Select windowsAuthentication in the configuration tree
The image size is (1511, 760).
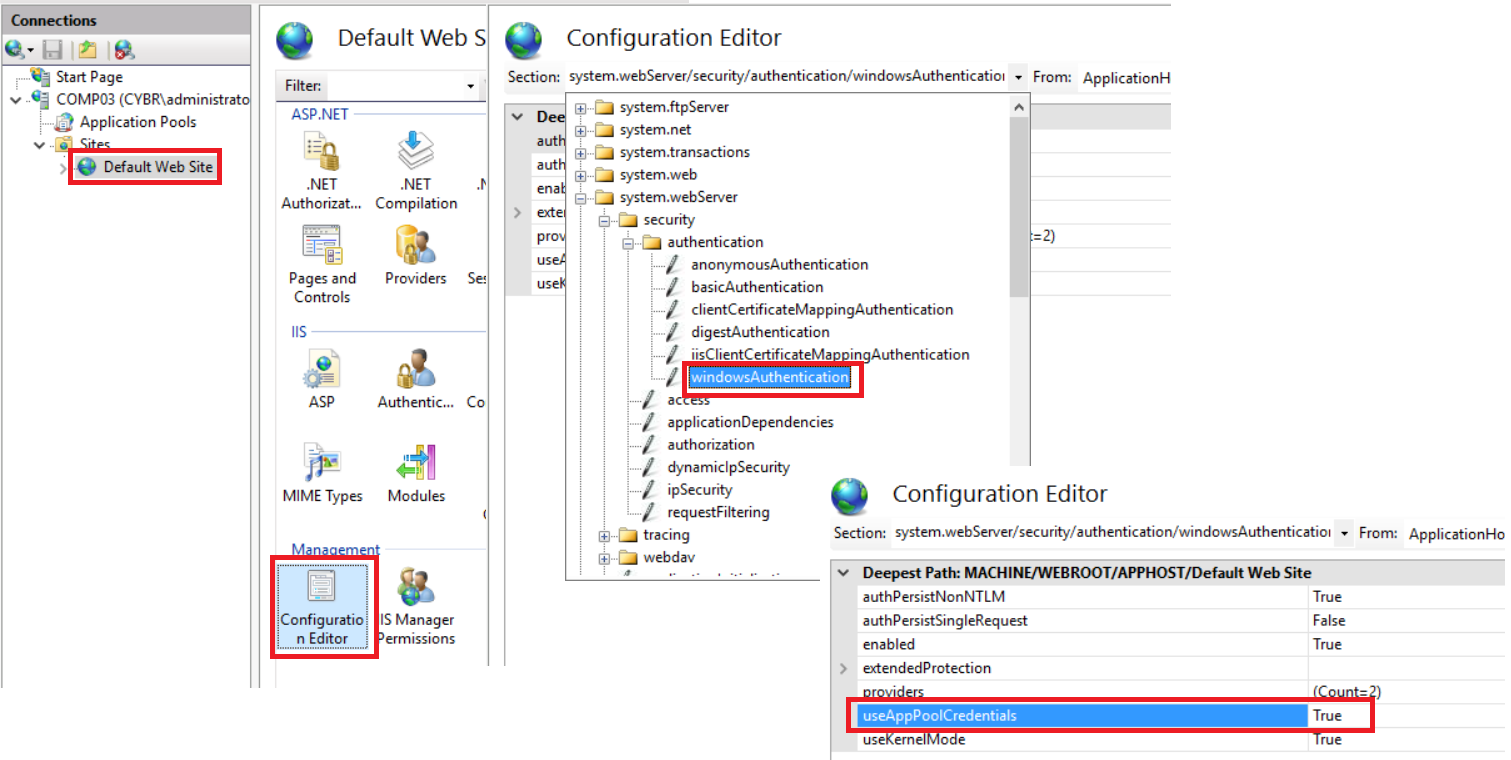(770, 378)
